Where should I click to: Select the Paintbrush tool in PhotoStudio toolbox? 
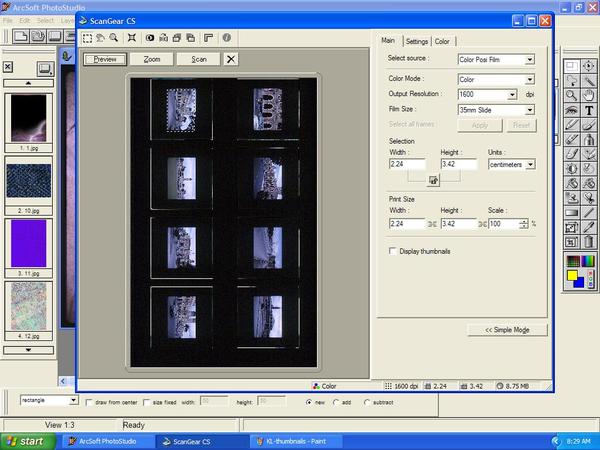coord(589,125)
